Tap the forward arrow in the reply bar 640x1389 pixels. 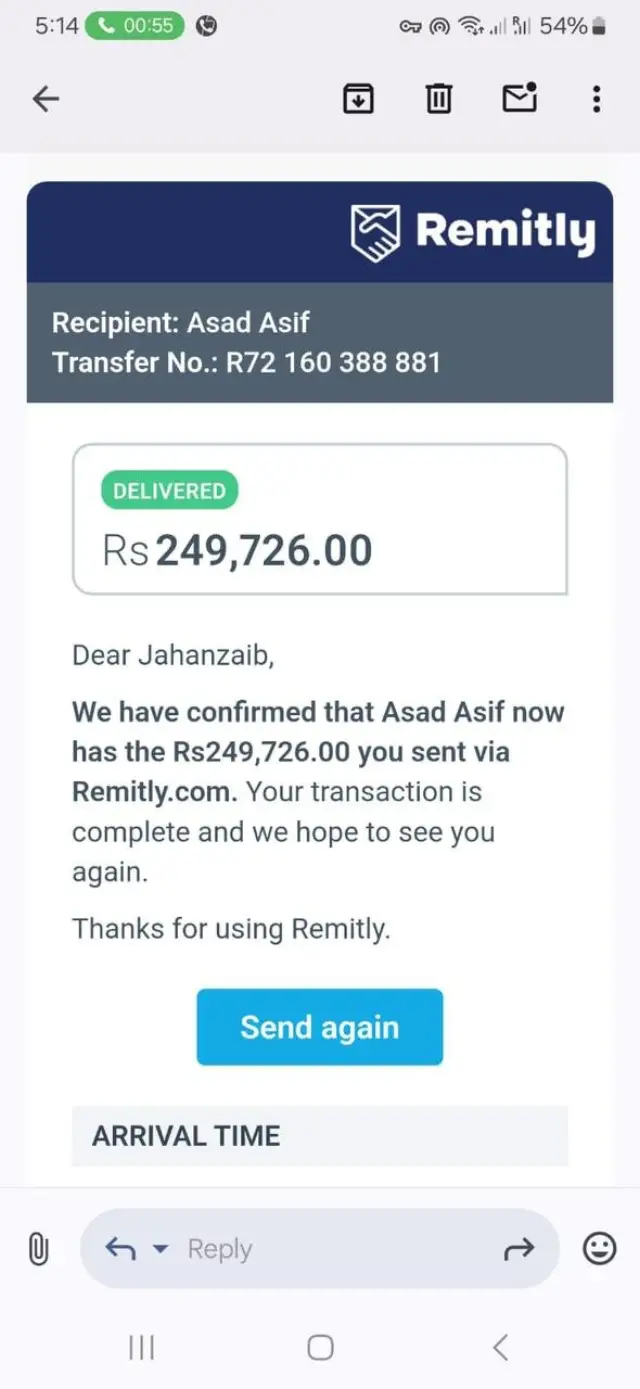pos(519,1248)
